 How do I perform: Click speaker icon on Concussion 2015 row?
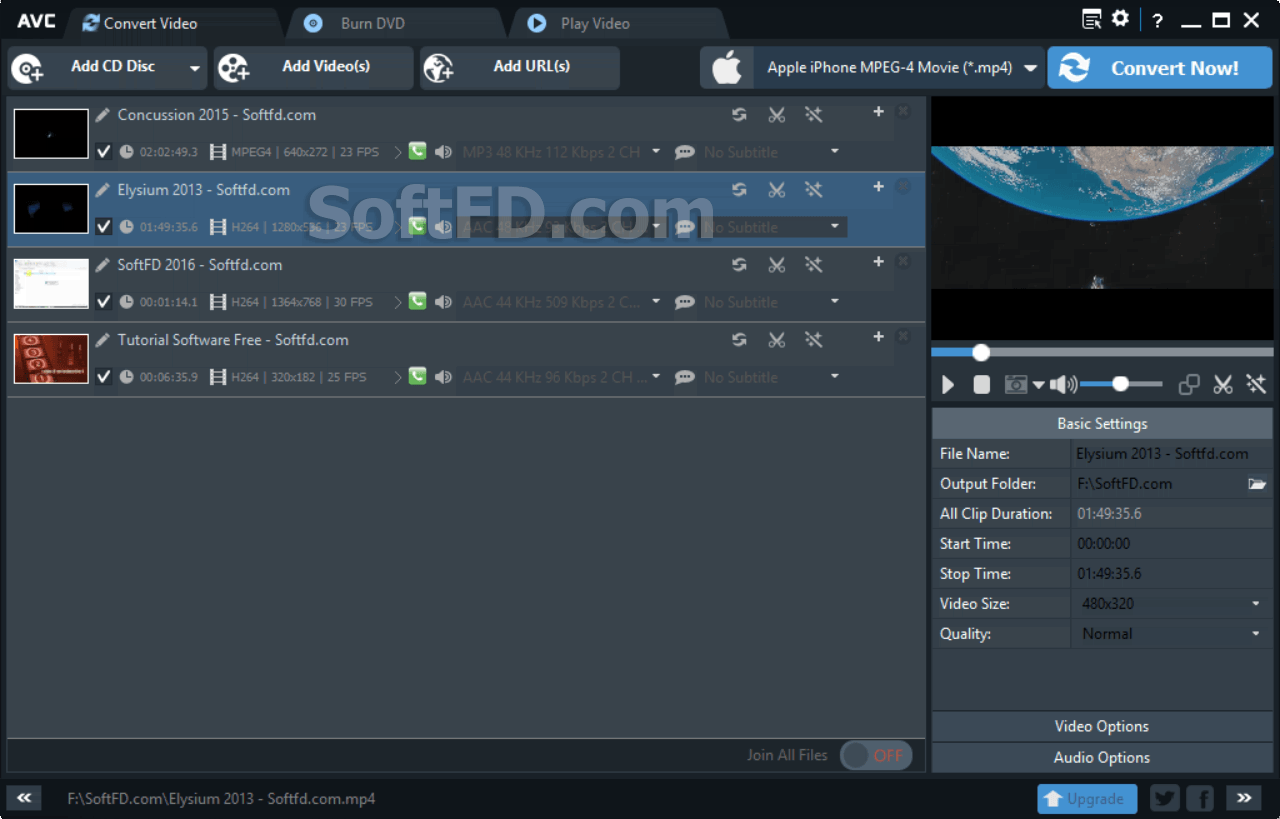pyautogui.click(x=443, y=152)
